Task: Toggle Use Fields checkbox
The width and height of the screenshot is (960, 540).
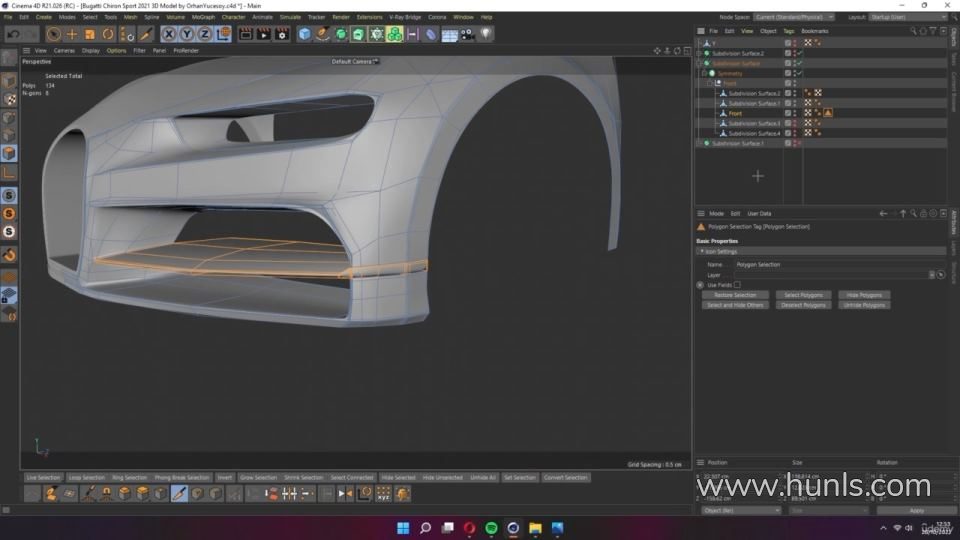Action: click(737, 285)
